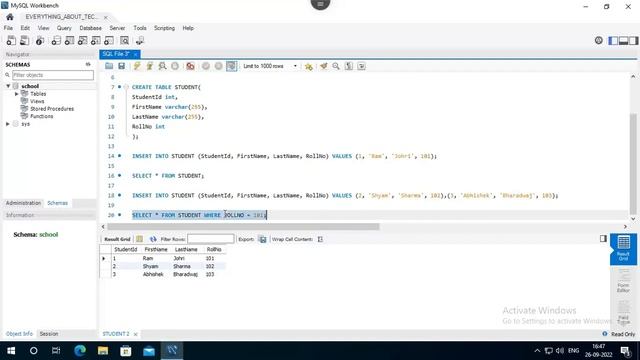Save the script with the floppy icon
The width and height of the screenshot is (640, 360).
tap(121, 66)
